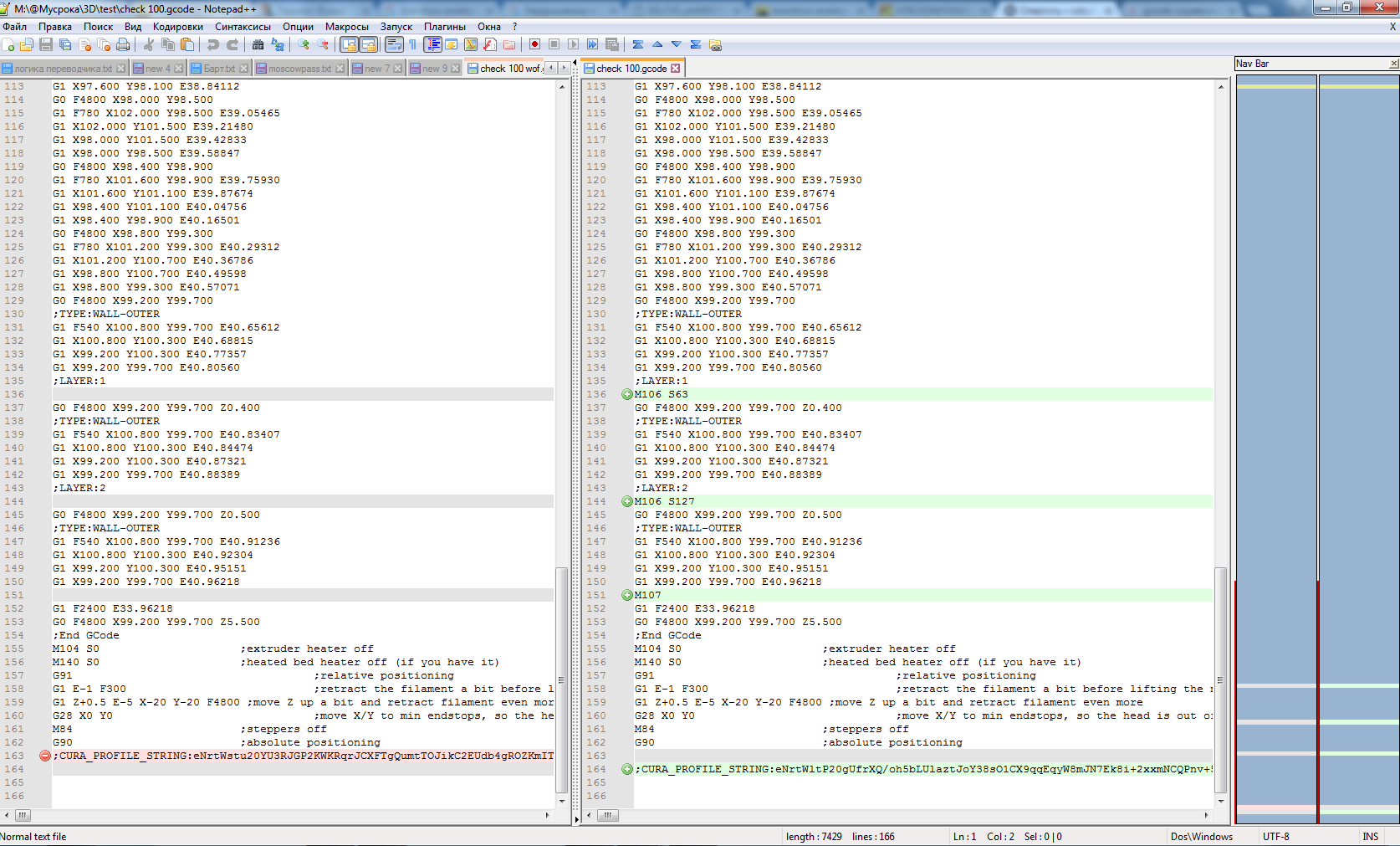The image size is (1400, 846).
Task: Toggle word wrap in toolbar
Action: 394,44
